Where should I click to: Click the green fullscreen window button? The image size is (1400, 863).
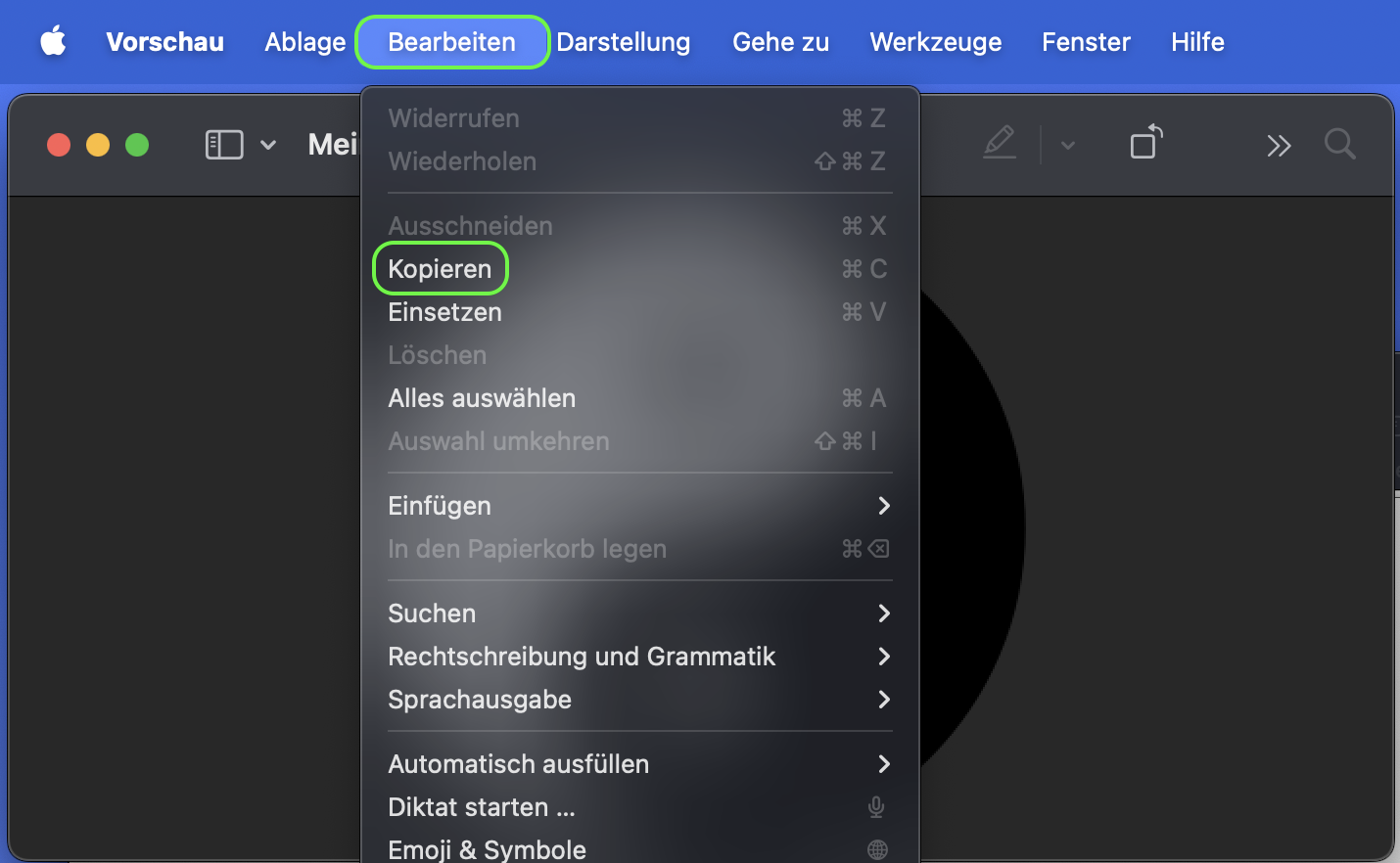(x=137, y=145)
